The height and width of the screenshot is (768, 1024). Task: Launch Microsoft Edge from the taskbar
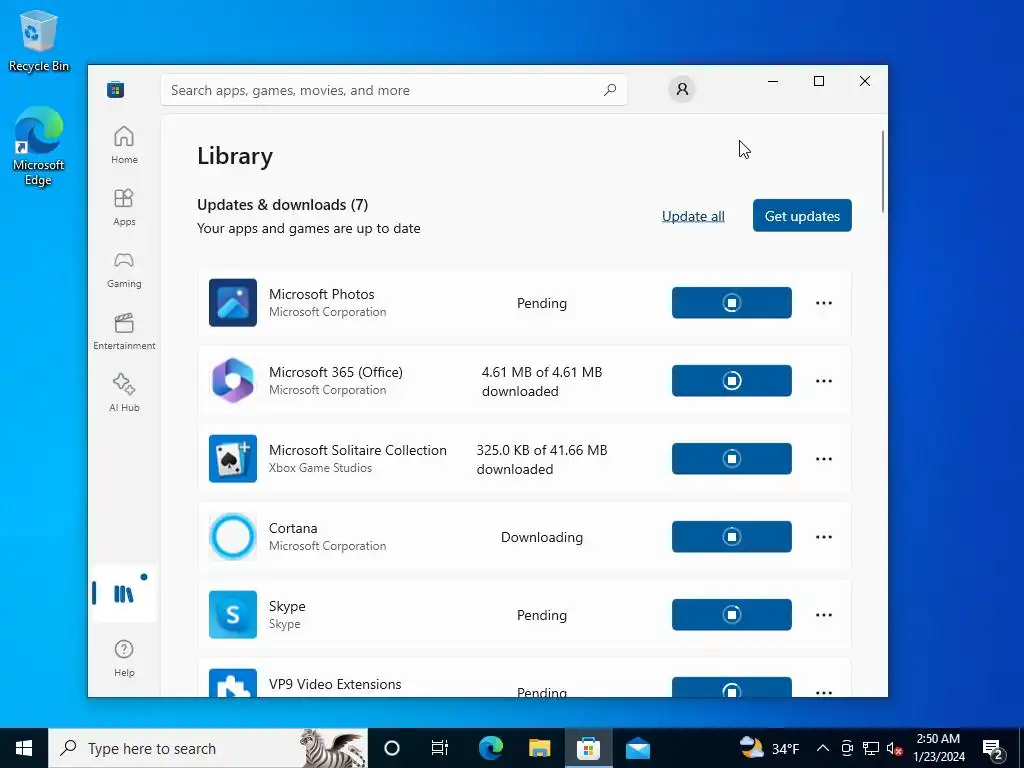pyautogui.click(x=490, y=748)
